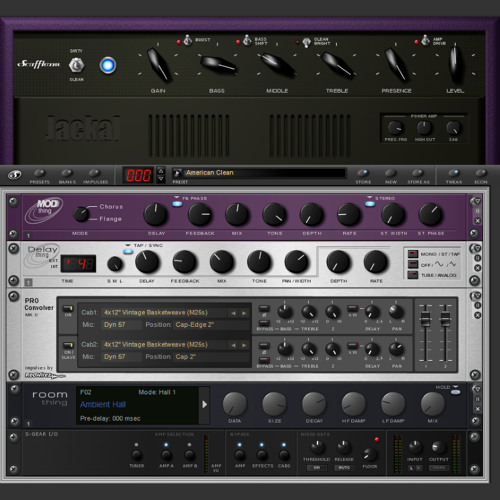The width and height of the screenshot is (500, 500).
Task: Toggle Cab1 Bypass button
Action: point(264,323)
